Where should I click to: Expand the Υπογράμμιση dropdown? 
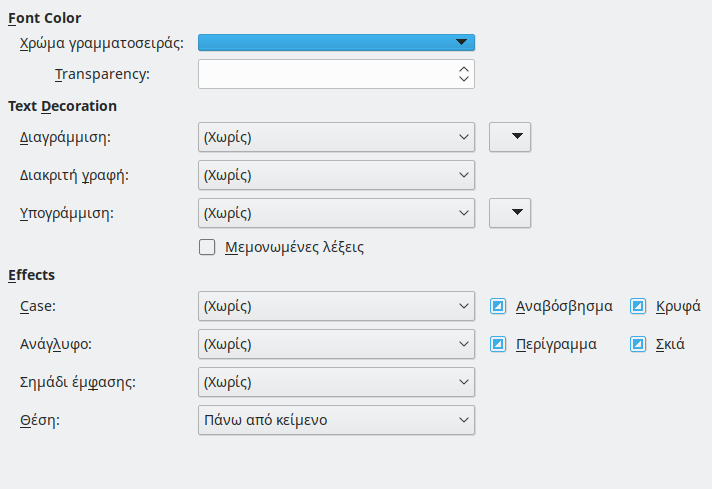tap(336, 213)
